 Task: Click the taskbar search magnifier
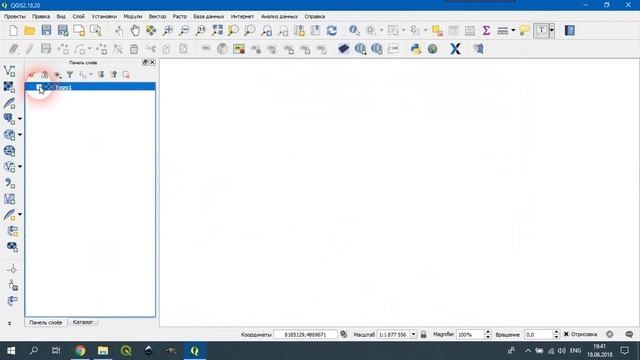tap(34, 351)
